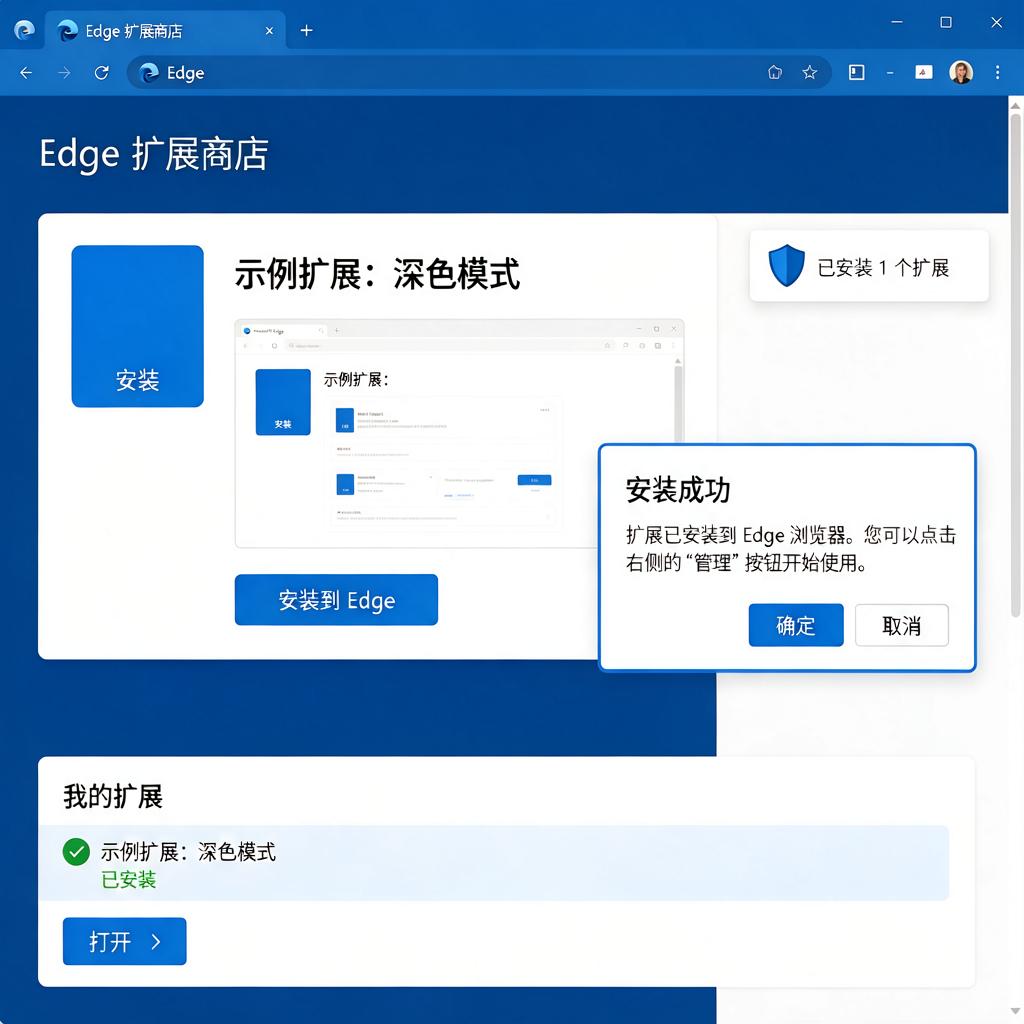
Task: Add page to favorites with star icon
Action: 810,72
